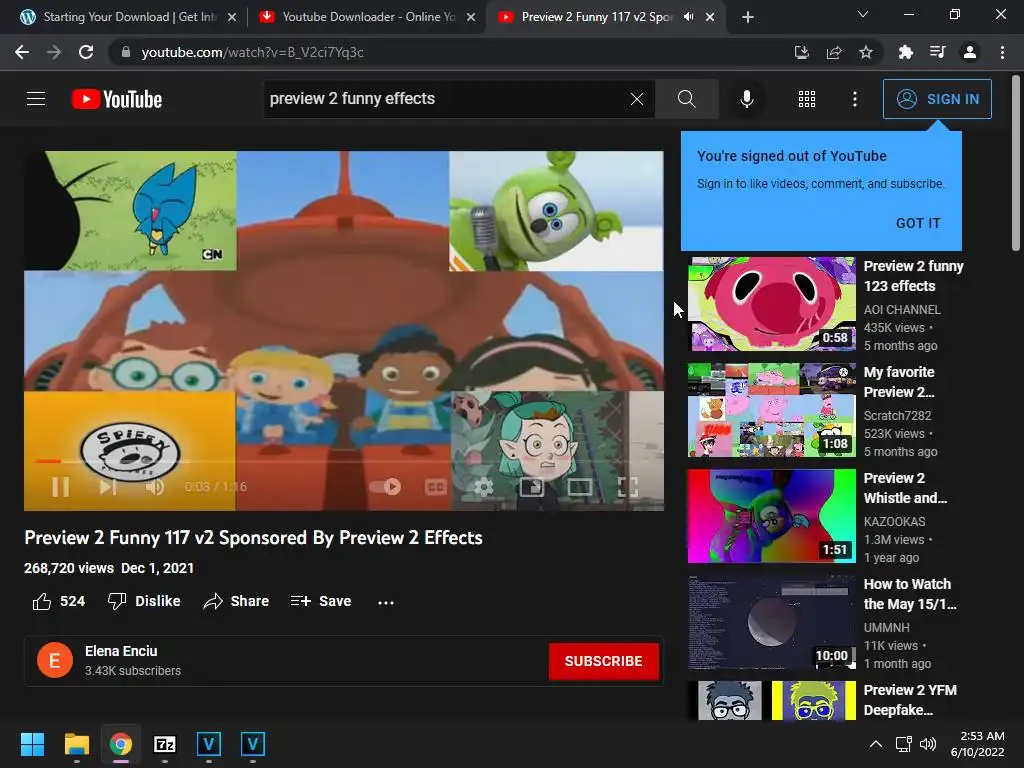Open the clock showing 2:53 AM
The image size is (1024, 768).
pyautogui.click(x=977, y=744)
